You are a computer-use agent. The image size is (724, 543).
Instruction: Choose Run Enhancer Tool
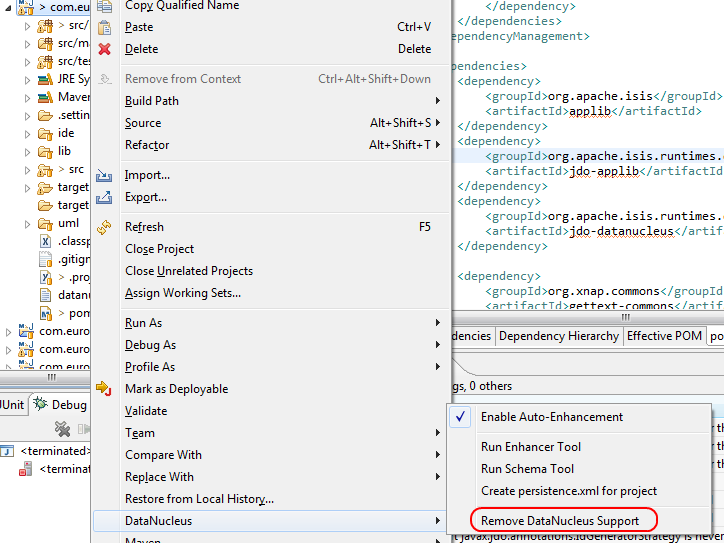(531, 447)
